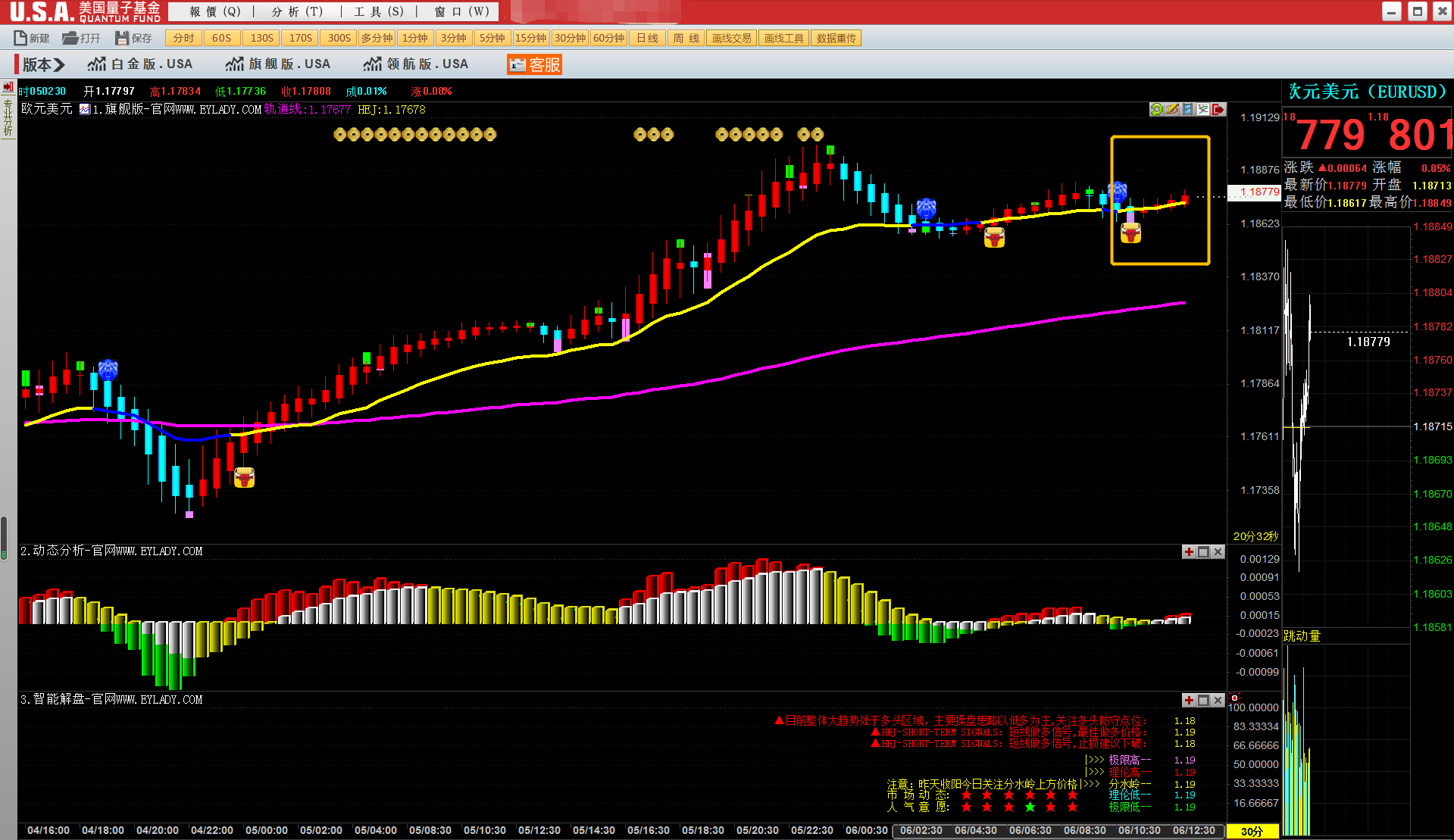This screenshot has width=1454, height=840.
Task: Click the red plus in 智能解盘 panel
Action: pyautogui.click(x=1189, y=701)
